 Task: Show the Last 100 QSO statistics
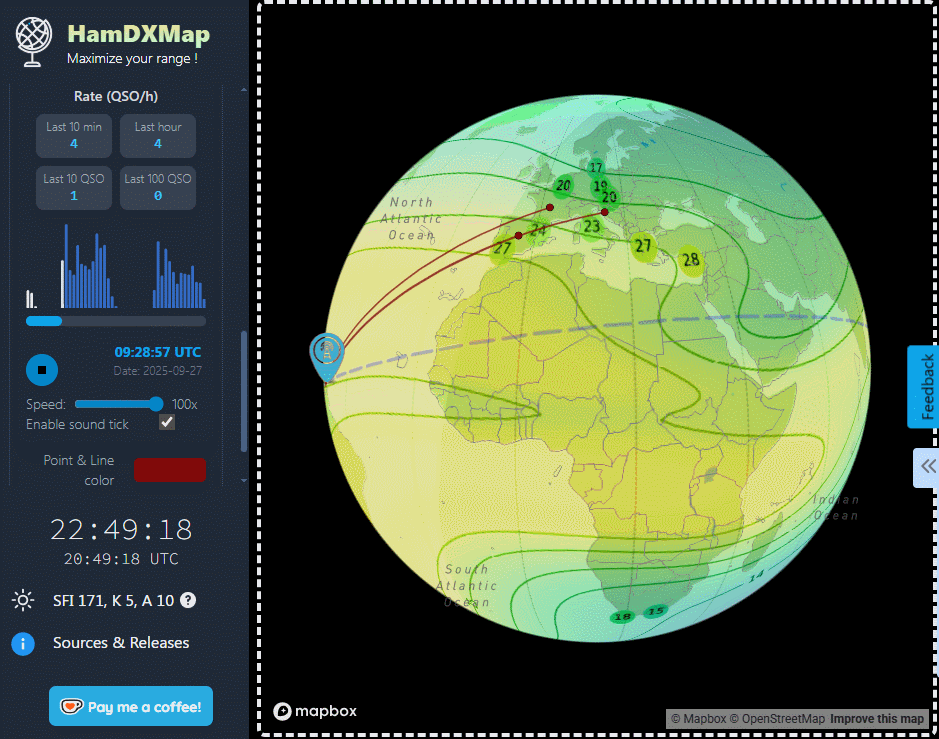click(x=158, y=188)
